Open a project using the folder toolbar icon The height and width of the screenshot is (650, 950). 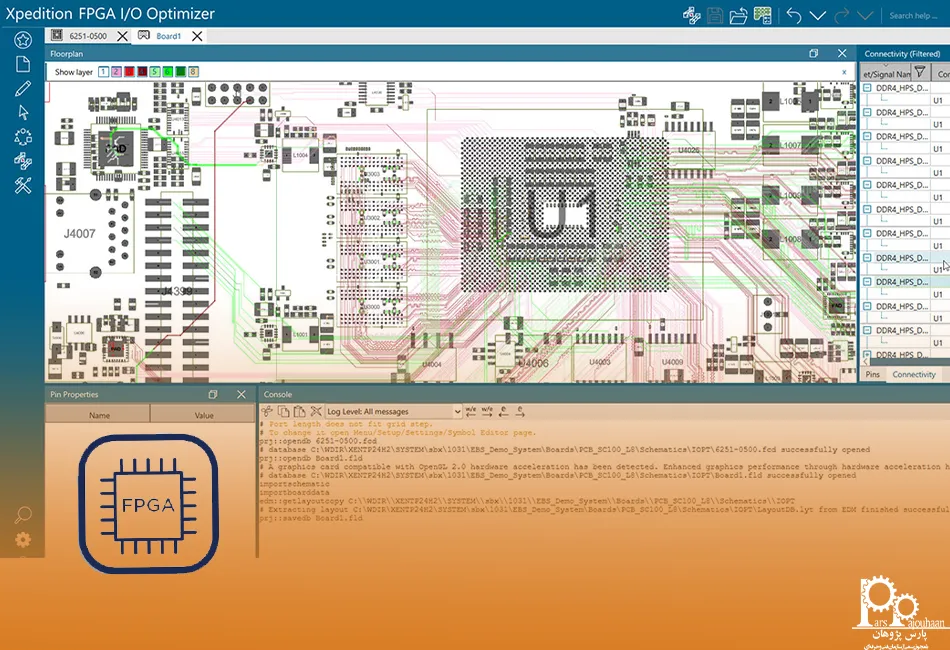737,15
